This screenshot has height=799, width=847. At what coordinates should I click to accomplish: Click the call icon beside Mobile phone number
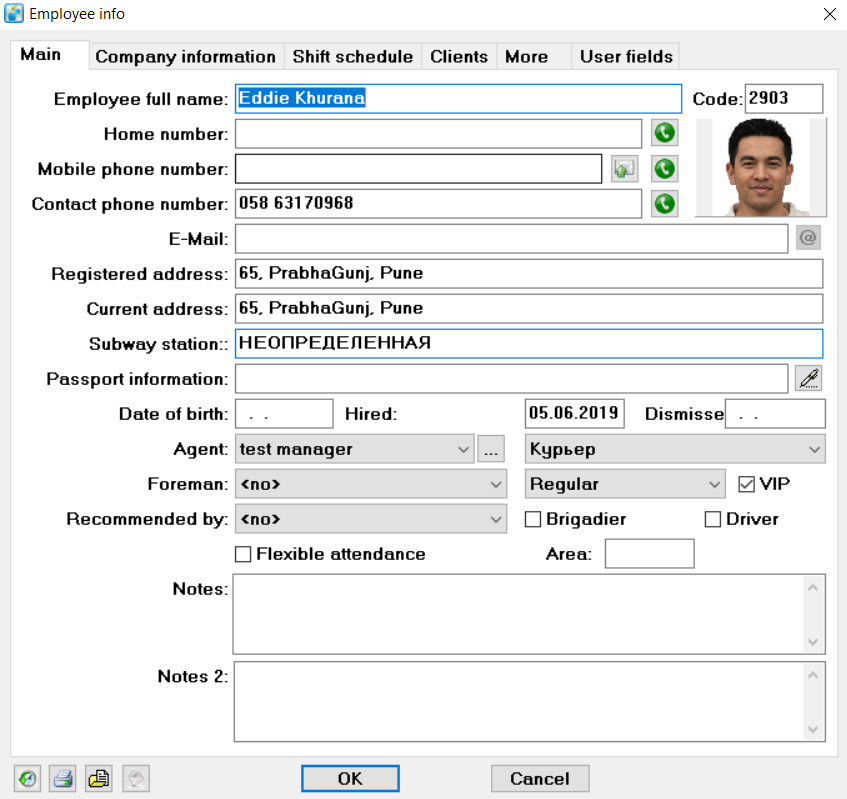point(664,169)
